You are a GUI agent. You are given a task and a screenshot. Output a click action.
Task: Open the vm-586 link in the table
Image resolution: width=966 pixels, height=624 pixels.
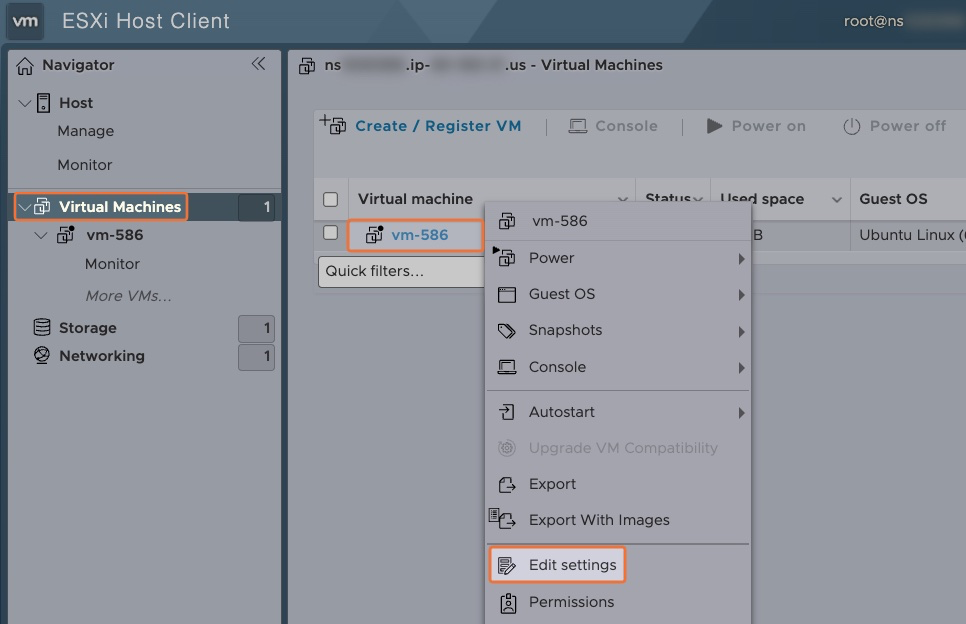(x=420, y=235)
